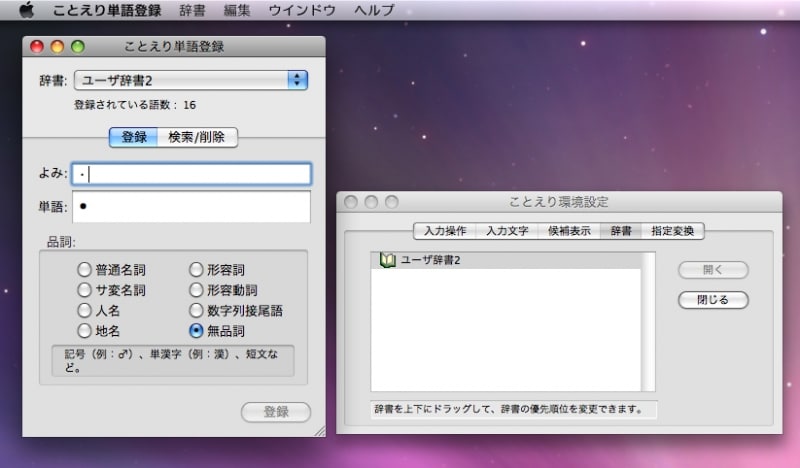
Task: Focus the よみ input field
Action: (191, 174)
